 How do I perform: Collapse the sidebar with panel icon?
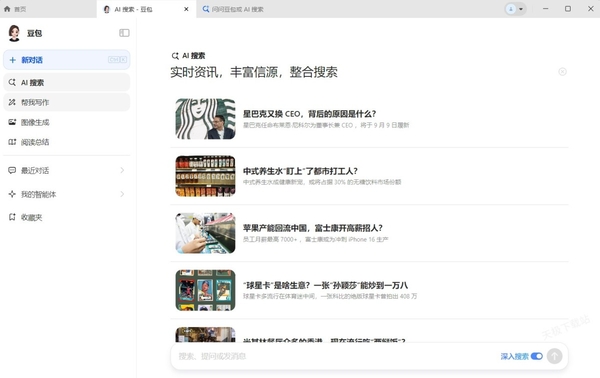point(124,33)
